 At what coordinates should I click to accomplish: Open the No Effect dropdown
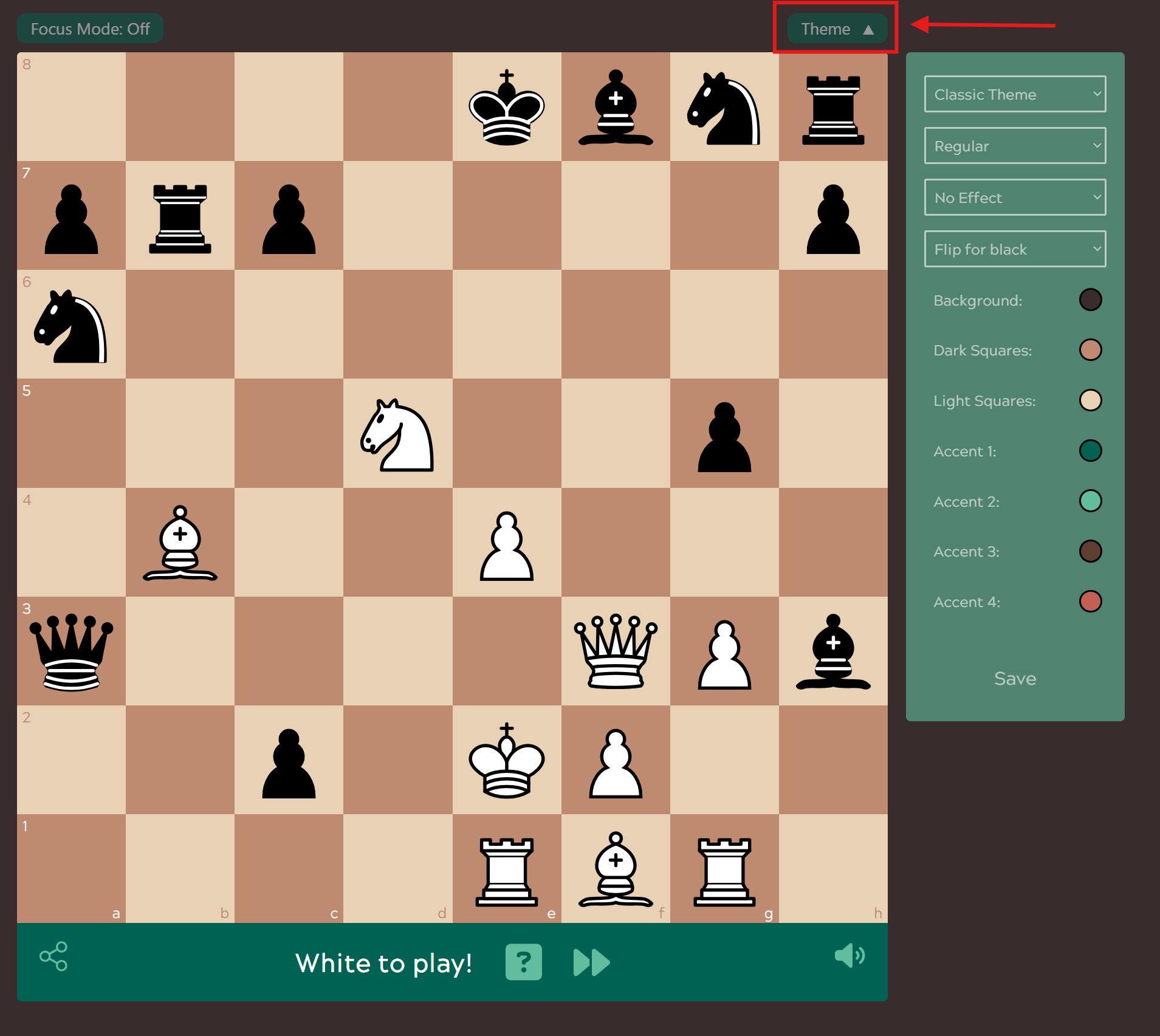[x=1015, y=197]
